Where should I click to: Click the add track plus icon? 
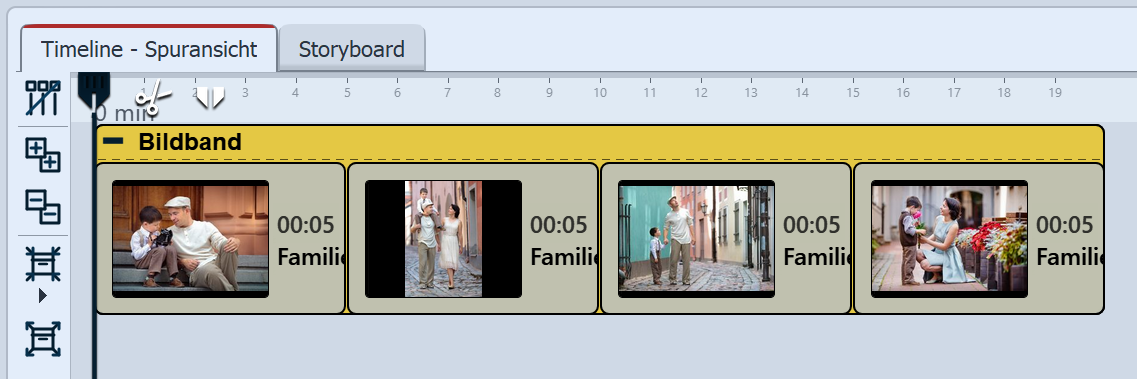coord(43,155)
